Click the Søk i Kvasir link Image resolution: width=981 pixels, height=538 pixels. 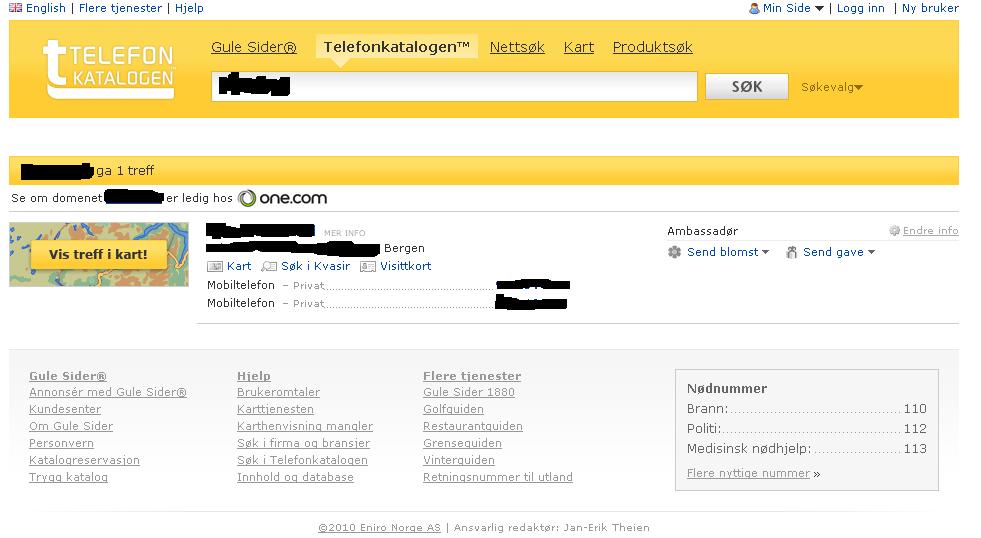[x=315, y=266]
